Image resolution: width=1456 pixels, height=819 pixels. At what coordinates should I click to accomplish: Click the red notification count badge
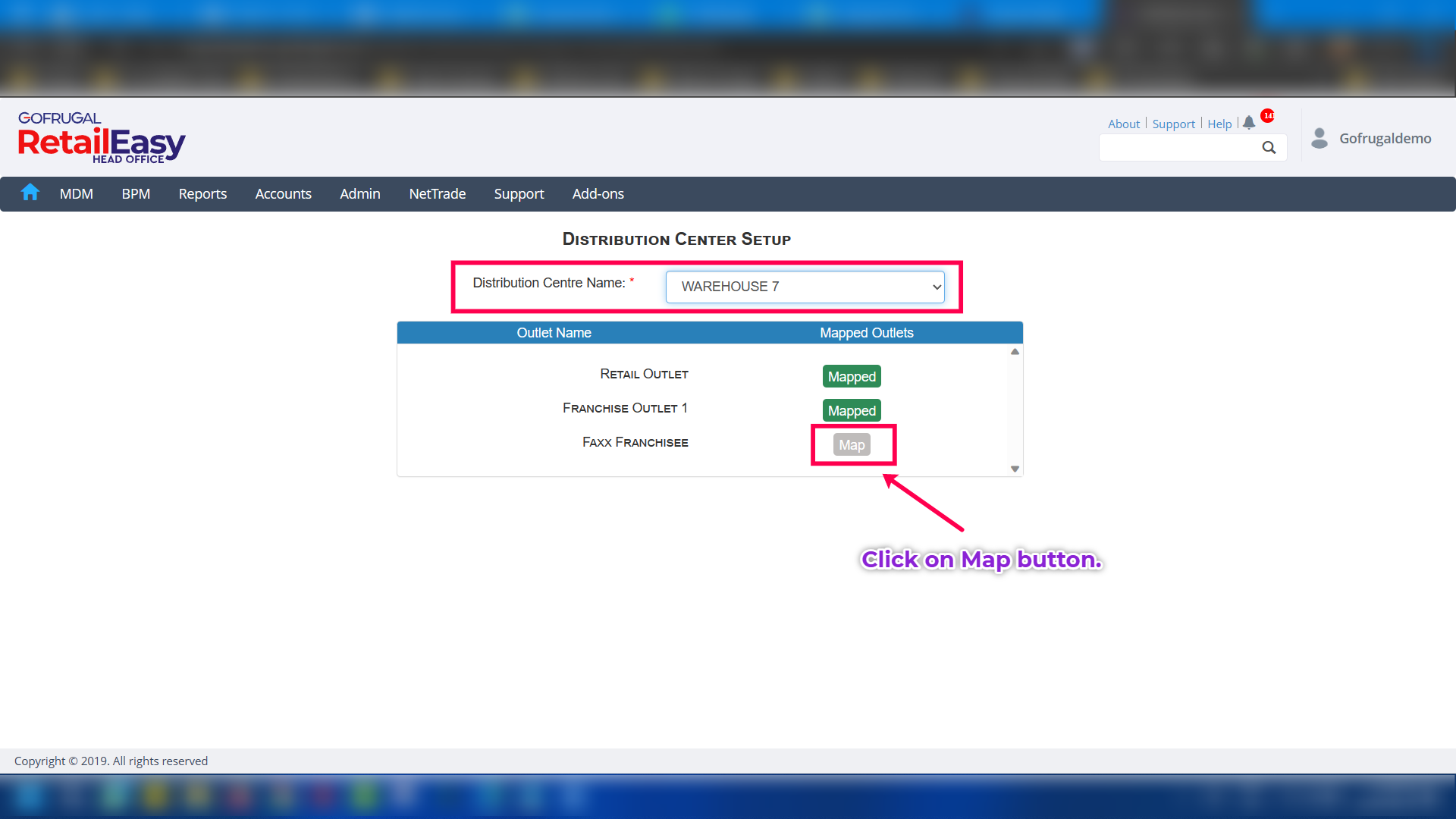(x=1268, y=115)
